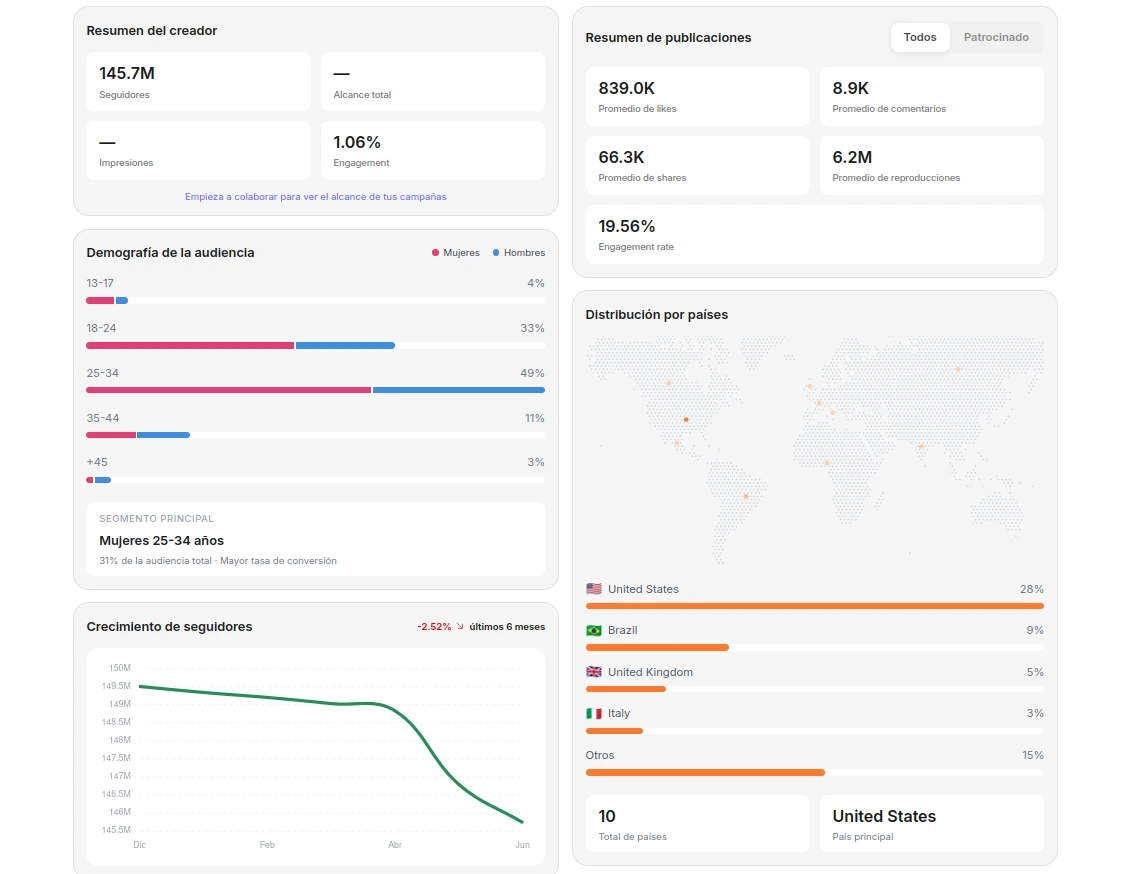Click the blue Hombres legend dot
This screenshot has height=874, width=1131.
(x=496, y=252)
